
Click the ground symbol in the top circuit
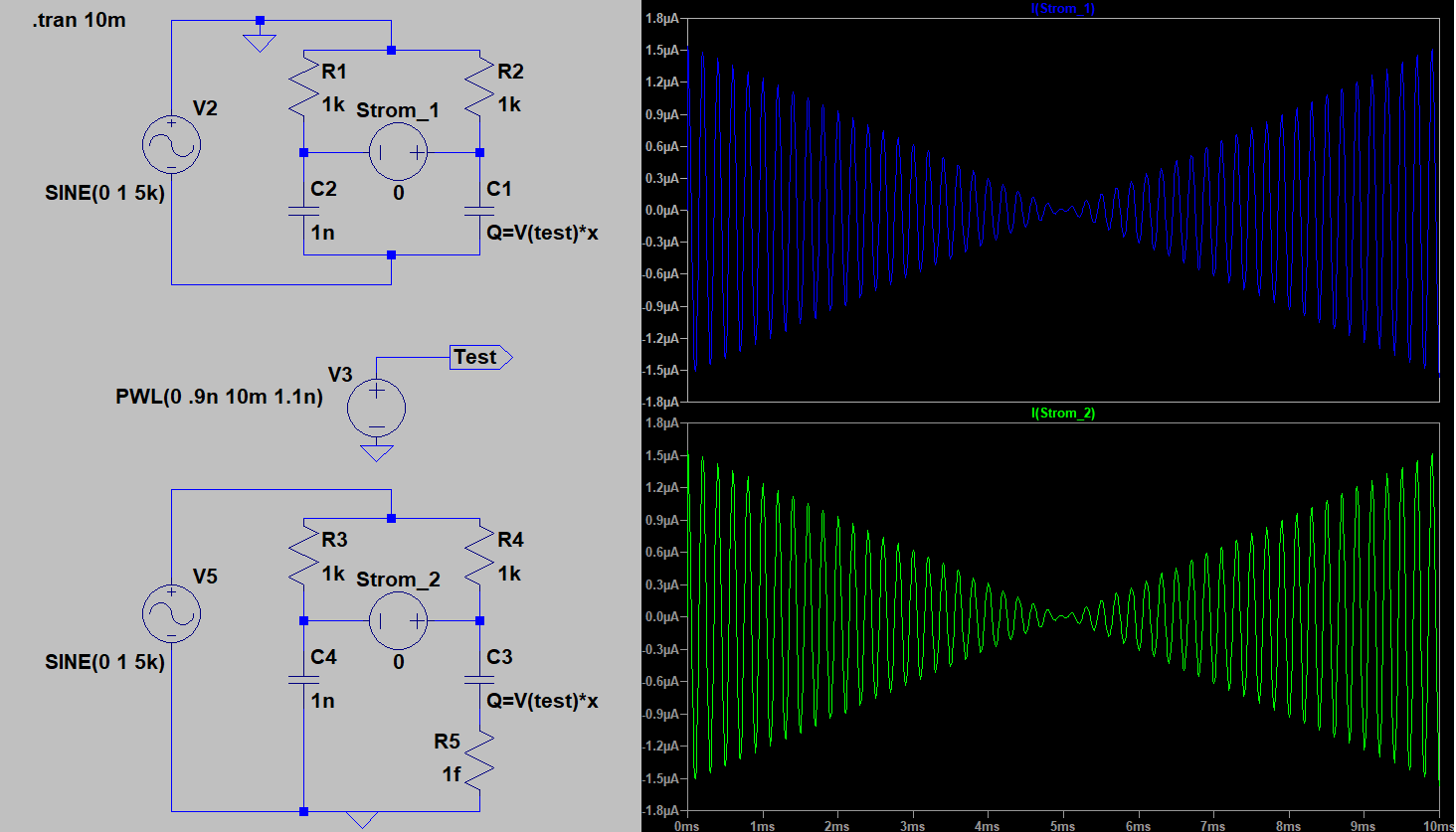point(260,43)
